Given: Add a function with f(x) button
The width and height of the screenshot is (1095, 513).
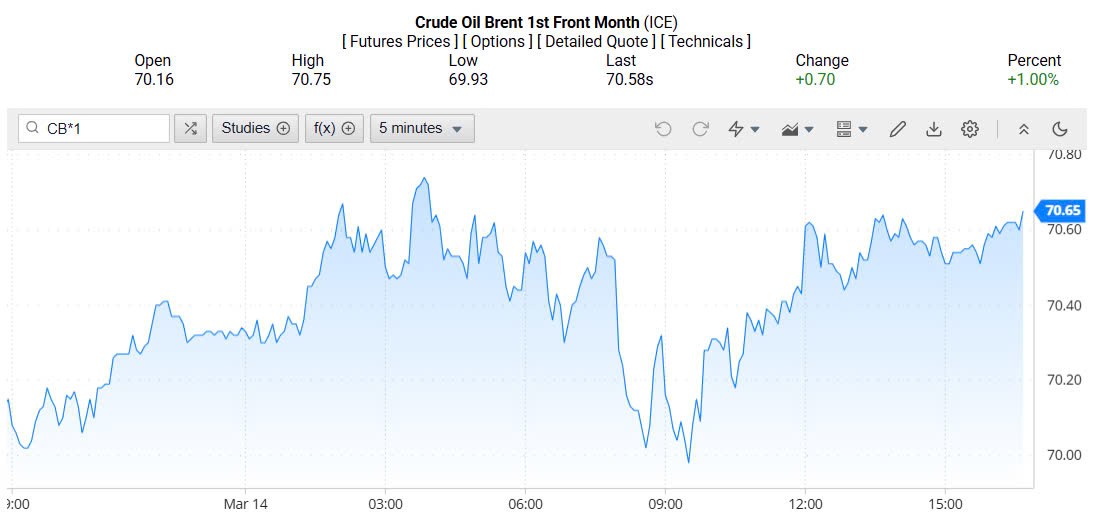Looking at the screenshot, I should (x=334, y=128).
